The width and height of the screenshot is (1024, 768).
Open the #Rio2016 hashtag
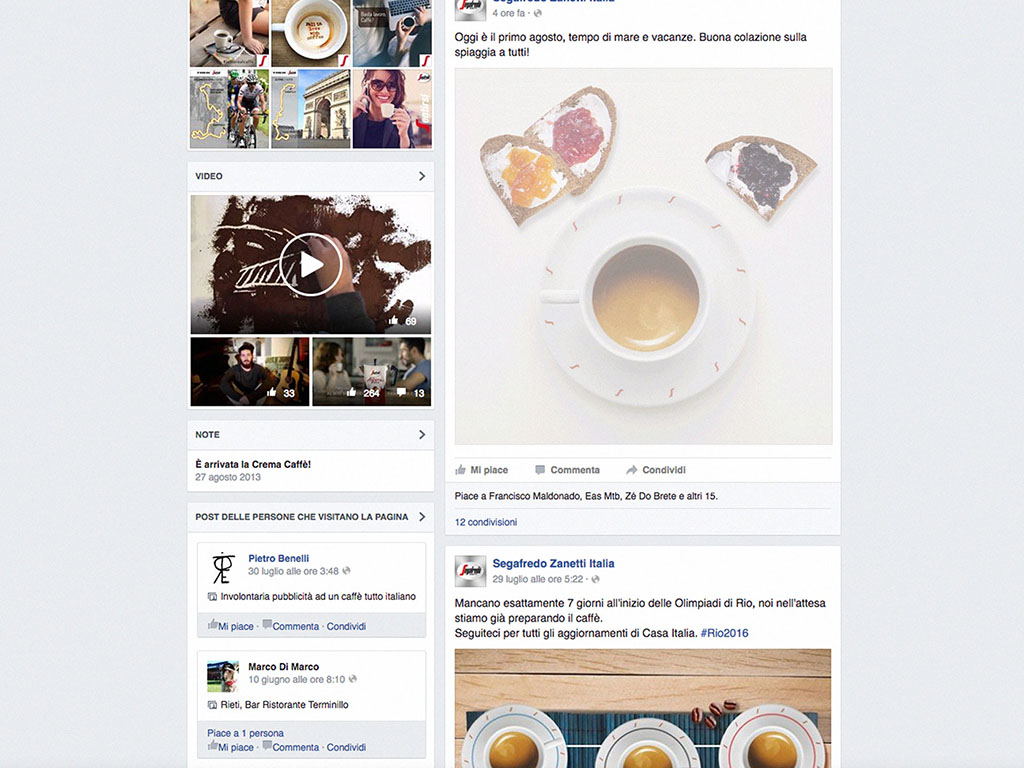724,633
